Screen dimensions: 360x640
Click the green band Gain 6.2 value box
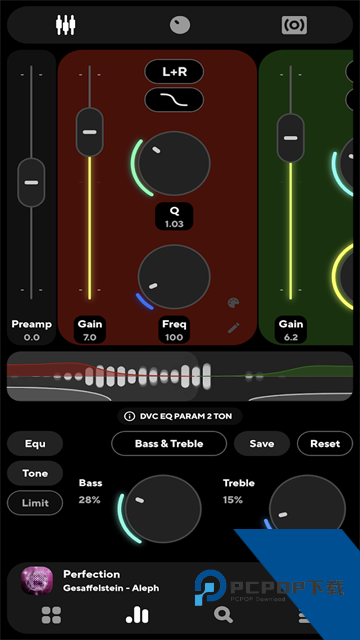[x=291, y=330]
